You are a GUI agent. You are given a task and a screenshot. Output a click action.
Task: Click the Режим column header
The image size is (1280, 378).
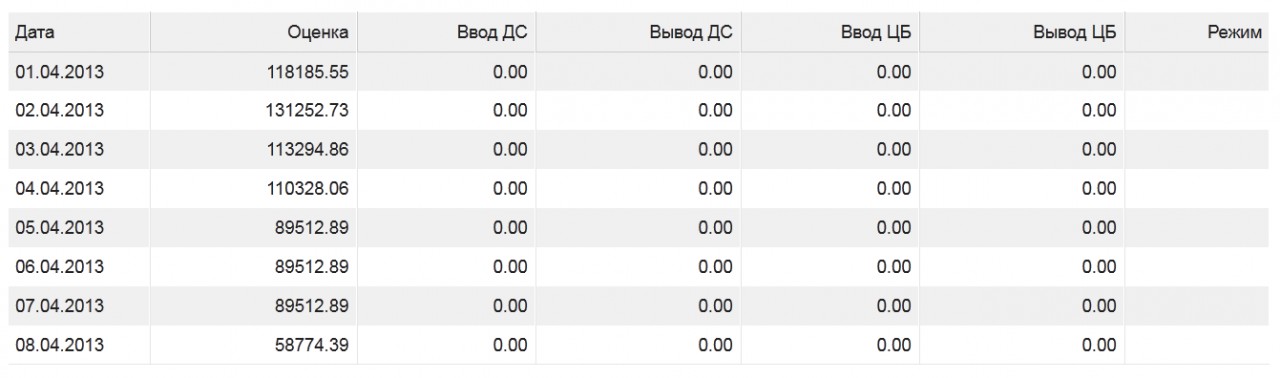1197,33
